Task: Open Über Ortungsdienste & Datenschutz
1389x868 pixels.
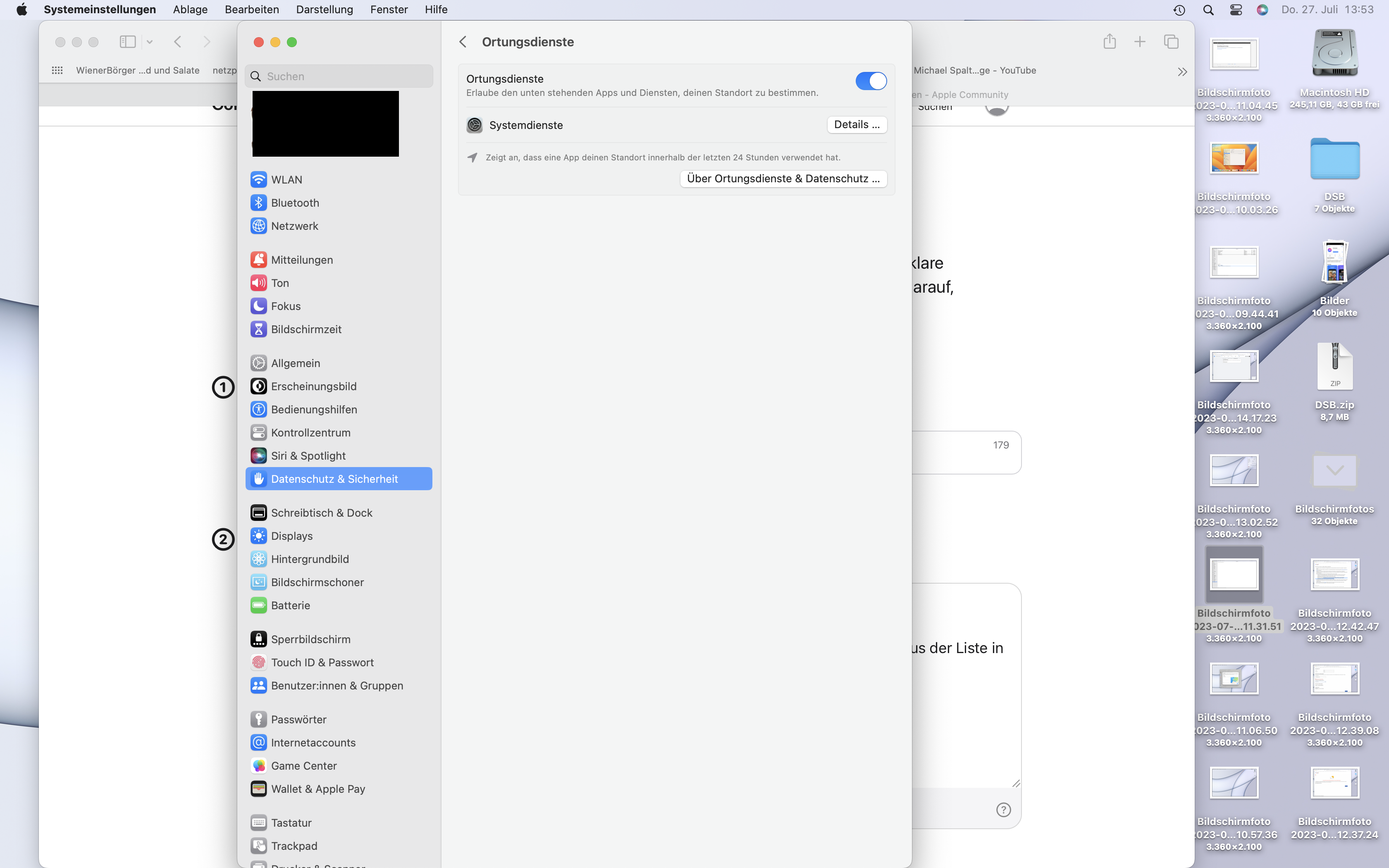Action: [783, 179]
